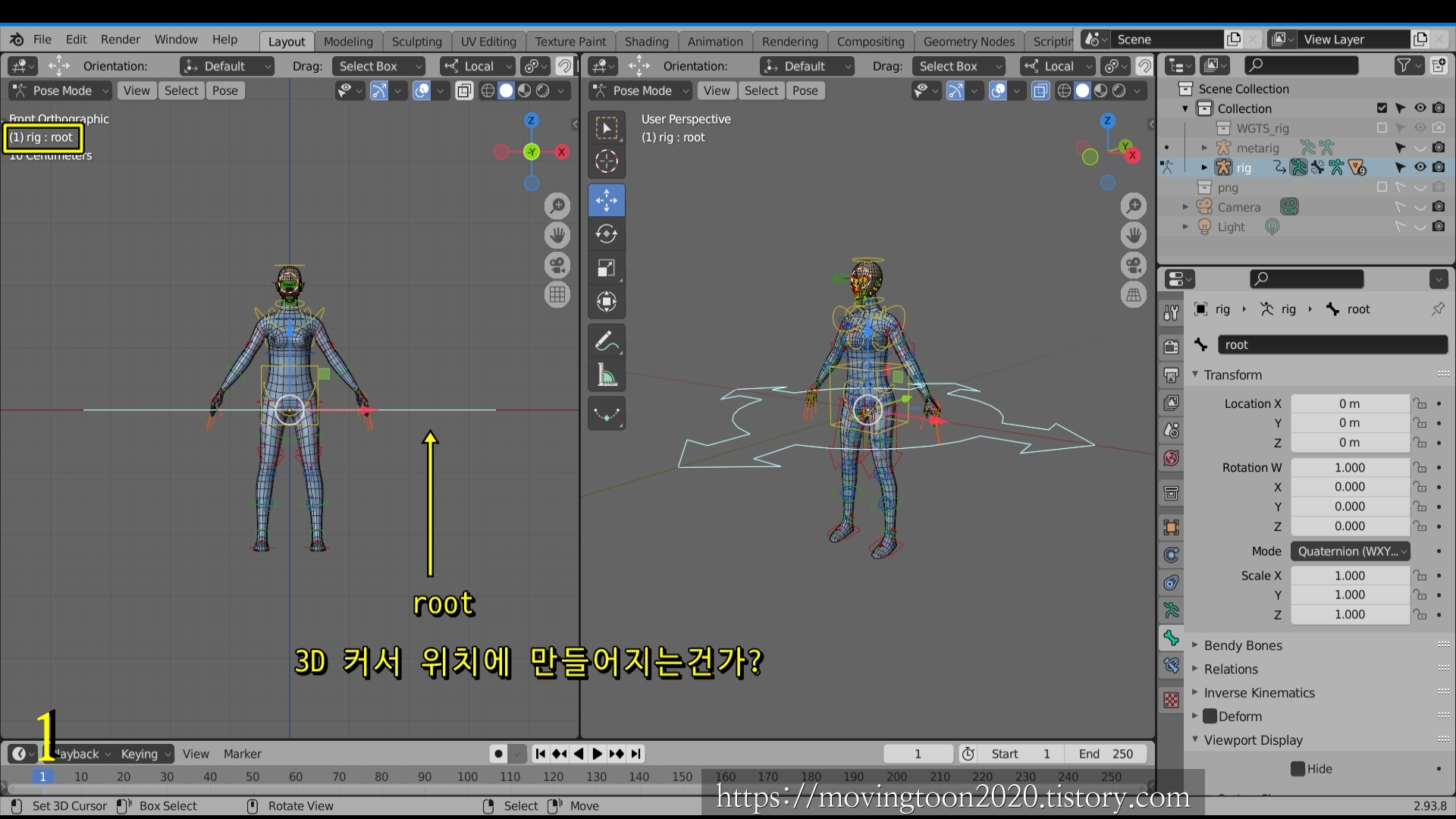Expand rig item in outliner
This screenshot has width=1456, height=819.
click(1204, 168)
